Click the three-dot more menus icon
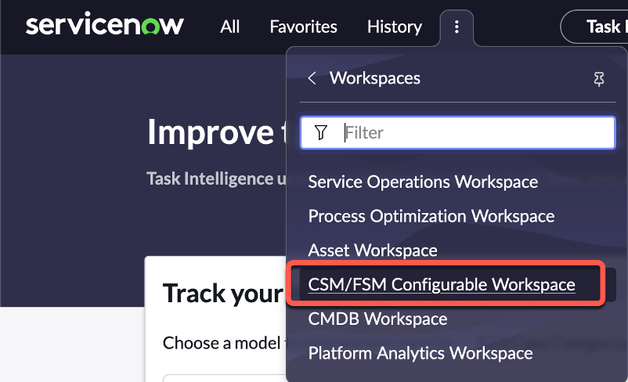The height and width of the screenshot is (382, 628). click(457, 27)
